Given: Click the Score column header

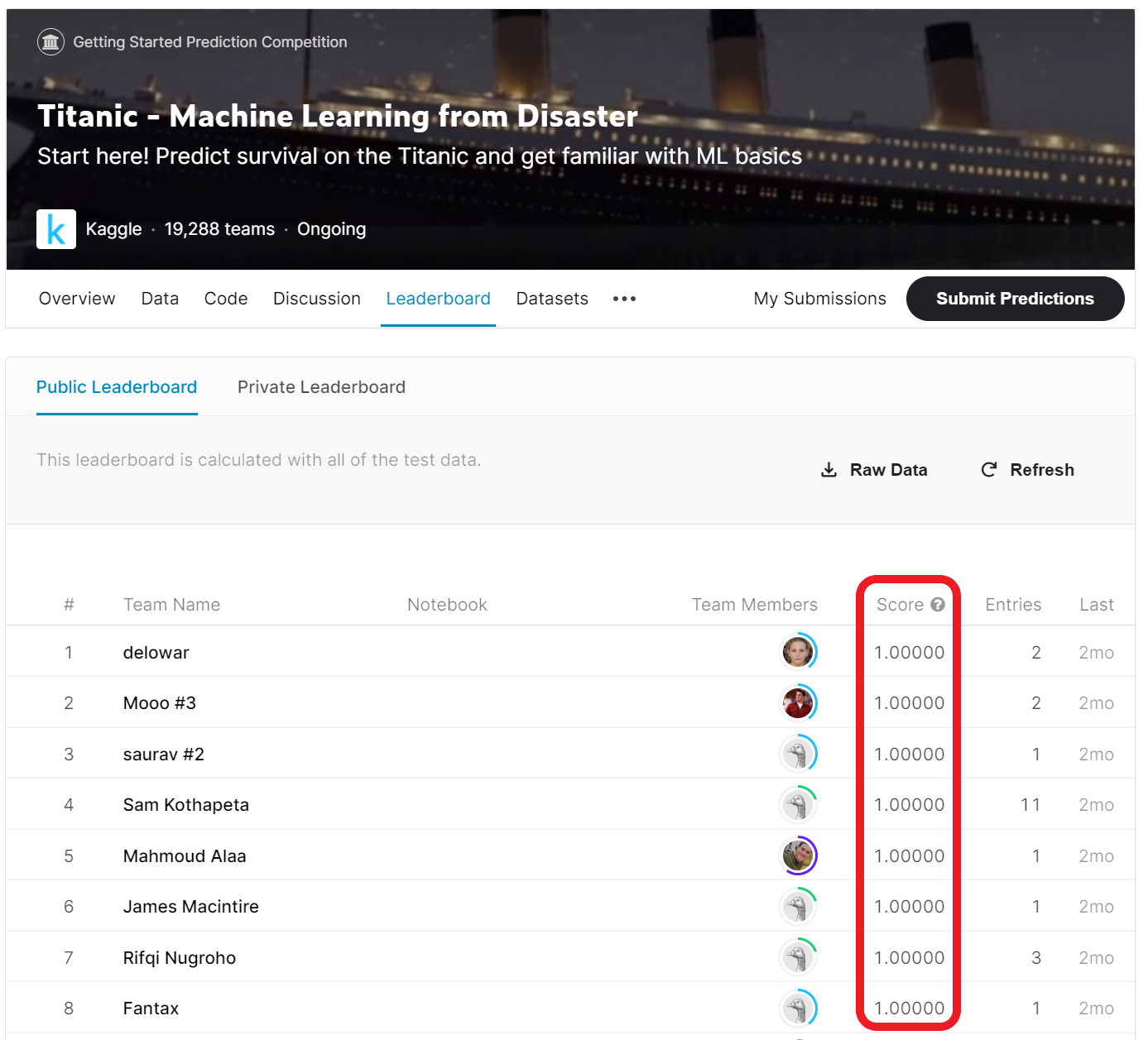Looking at the screenshot, I should (x=900, y=605).
